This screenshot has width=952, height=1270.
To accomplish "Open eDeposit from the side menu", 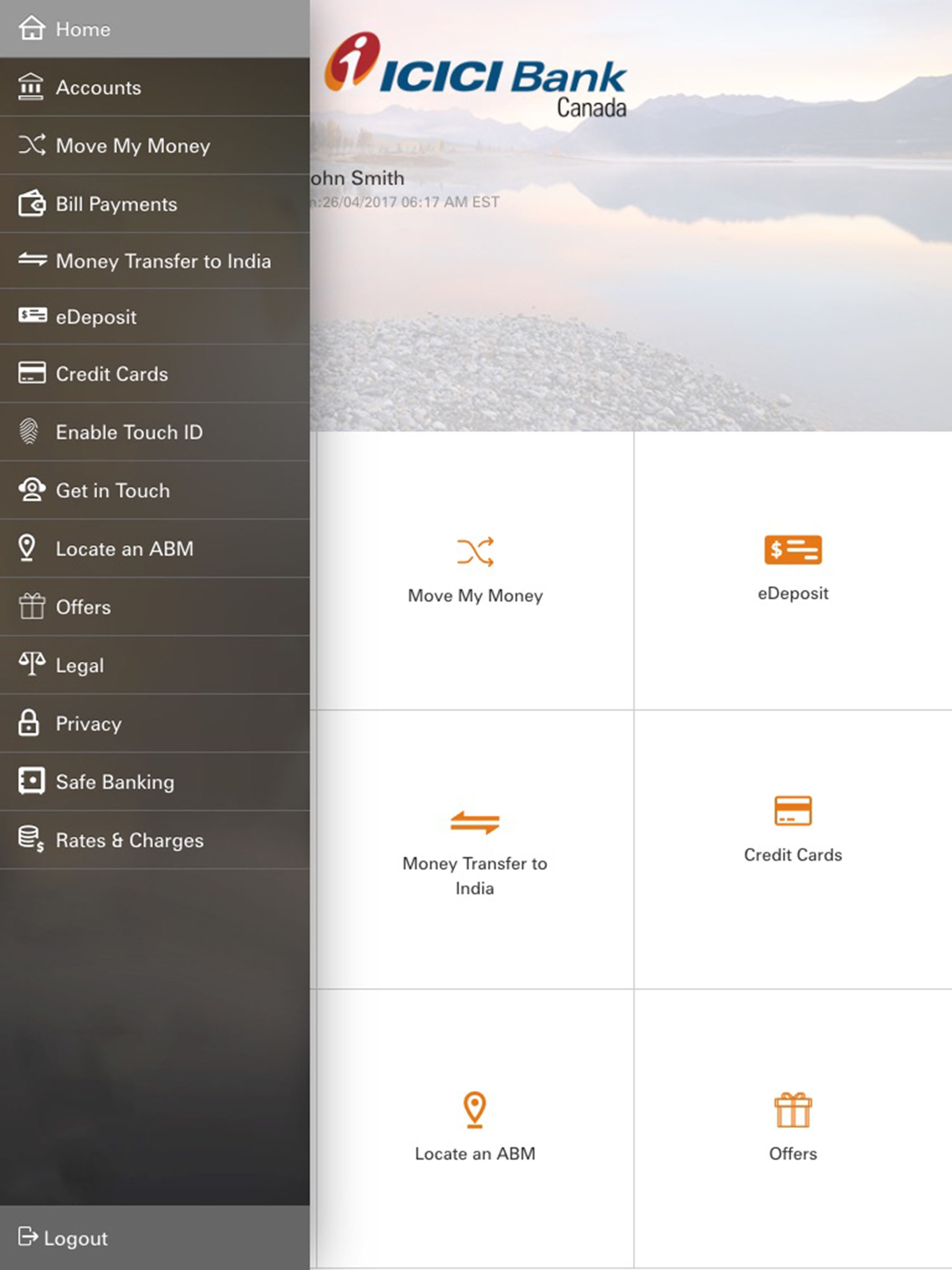I will [155, 317].
